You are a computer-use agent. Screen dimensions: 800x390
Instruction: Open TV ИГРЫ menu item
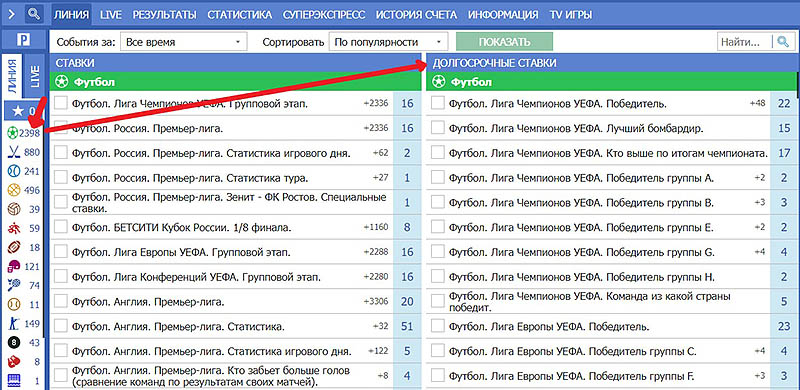(x=571, y=15)
